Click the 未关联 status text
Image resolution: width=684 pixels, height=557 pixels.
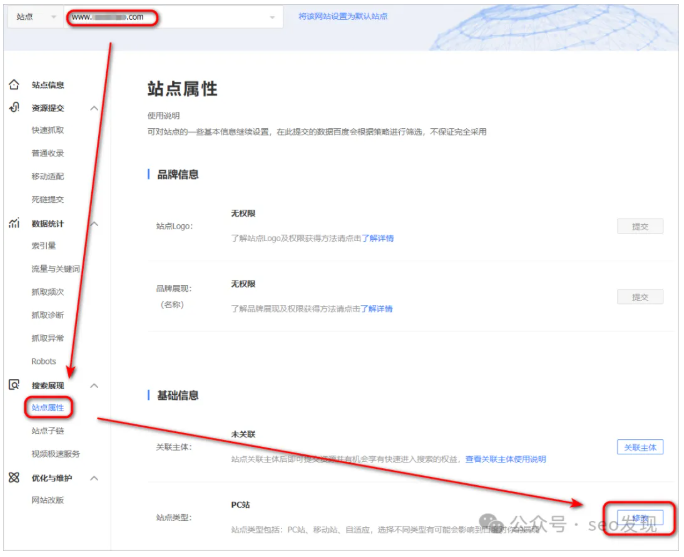tap(243, 434)
